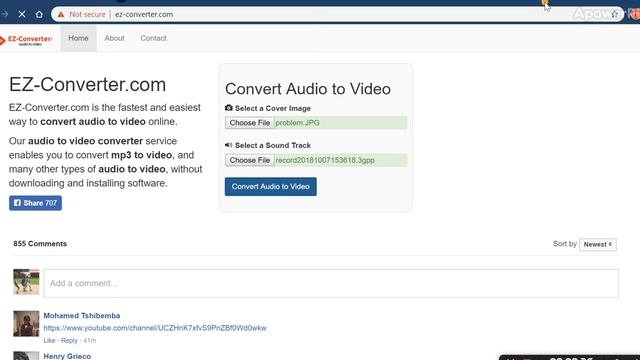Click the record20181007153618.3gpp file name
The image size is (640, 360).
(x=325, y=160)
